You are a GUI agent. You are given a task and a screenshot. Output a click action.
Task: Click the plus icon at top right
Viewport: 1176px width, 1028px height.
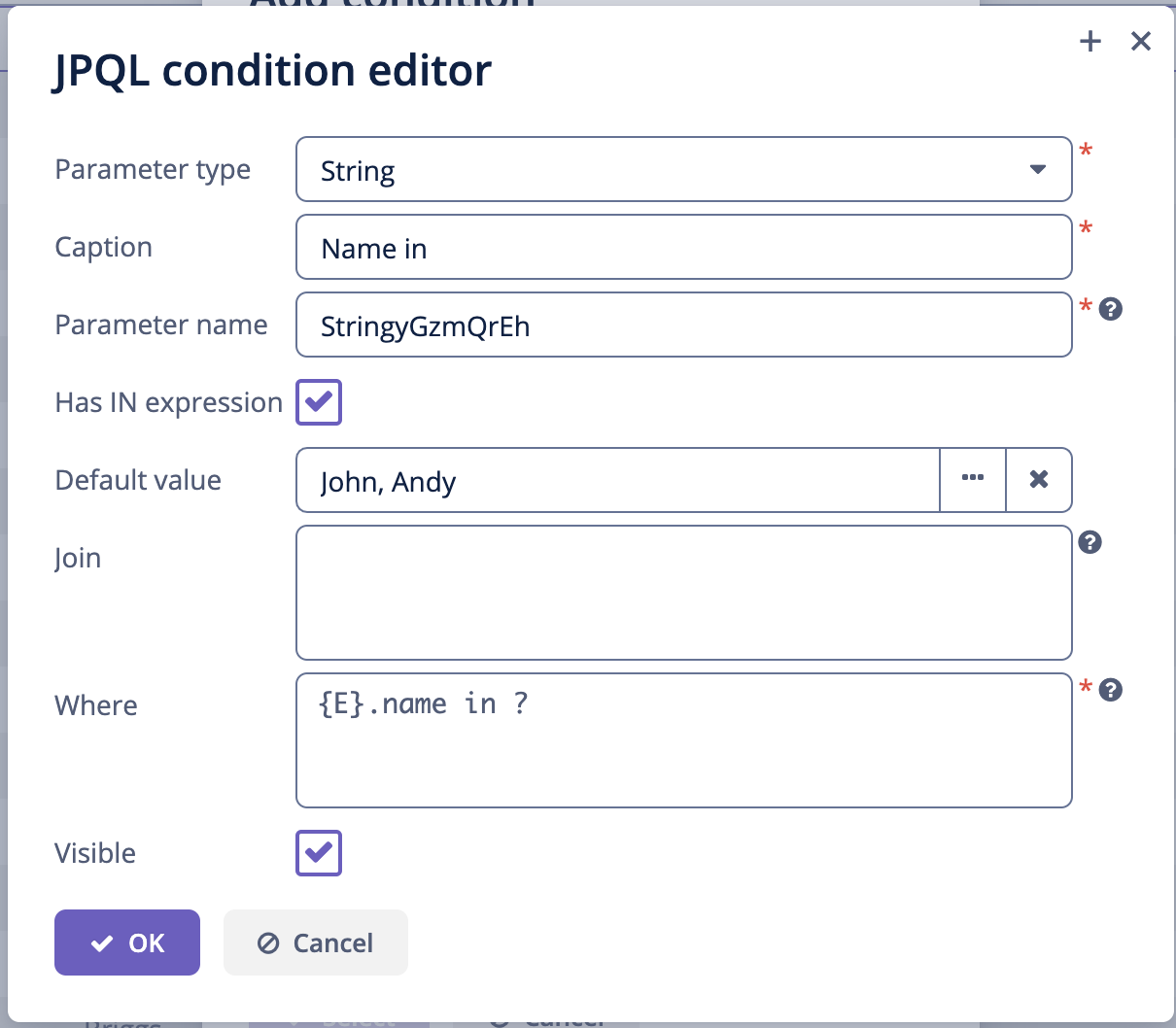pos(1090,41)
